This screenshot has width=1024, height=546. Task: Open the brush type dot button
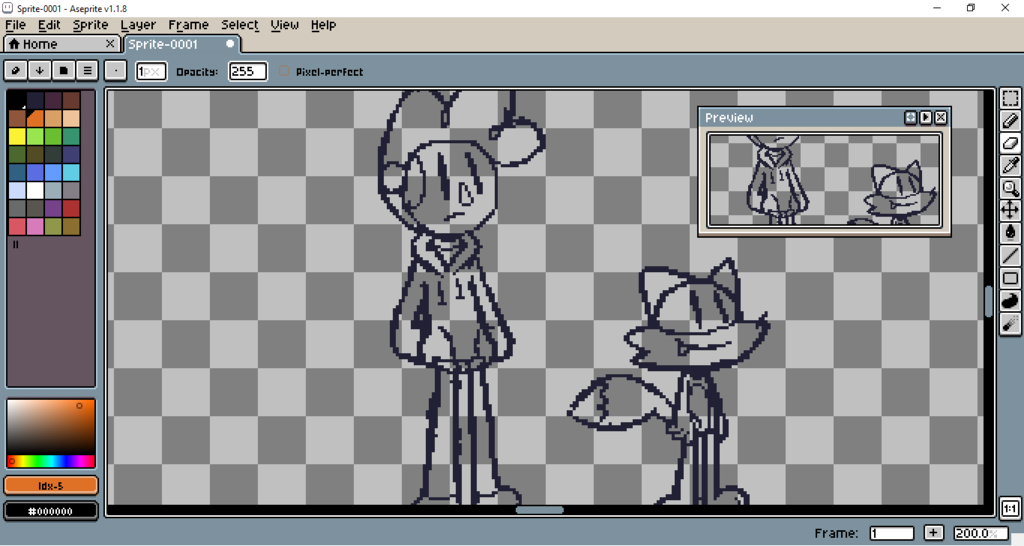click(116, 71)
